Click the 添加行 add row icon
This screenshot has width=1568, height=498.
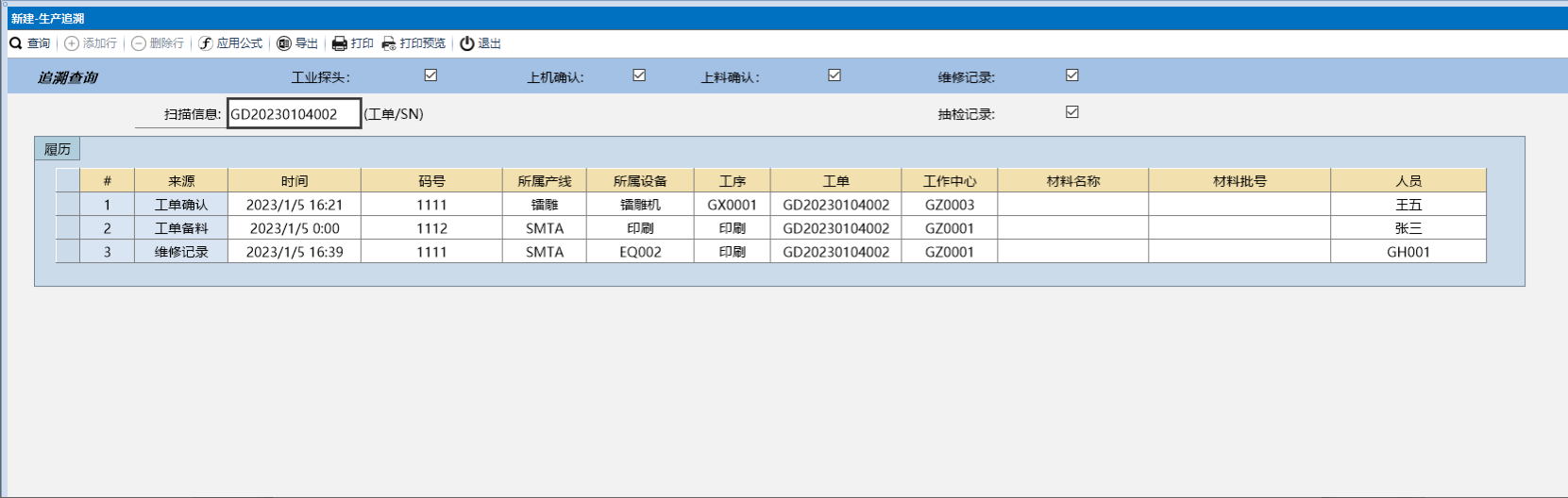tap(72, 43)
